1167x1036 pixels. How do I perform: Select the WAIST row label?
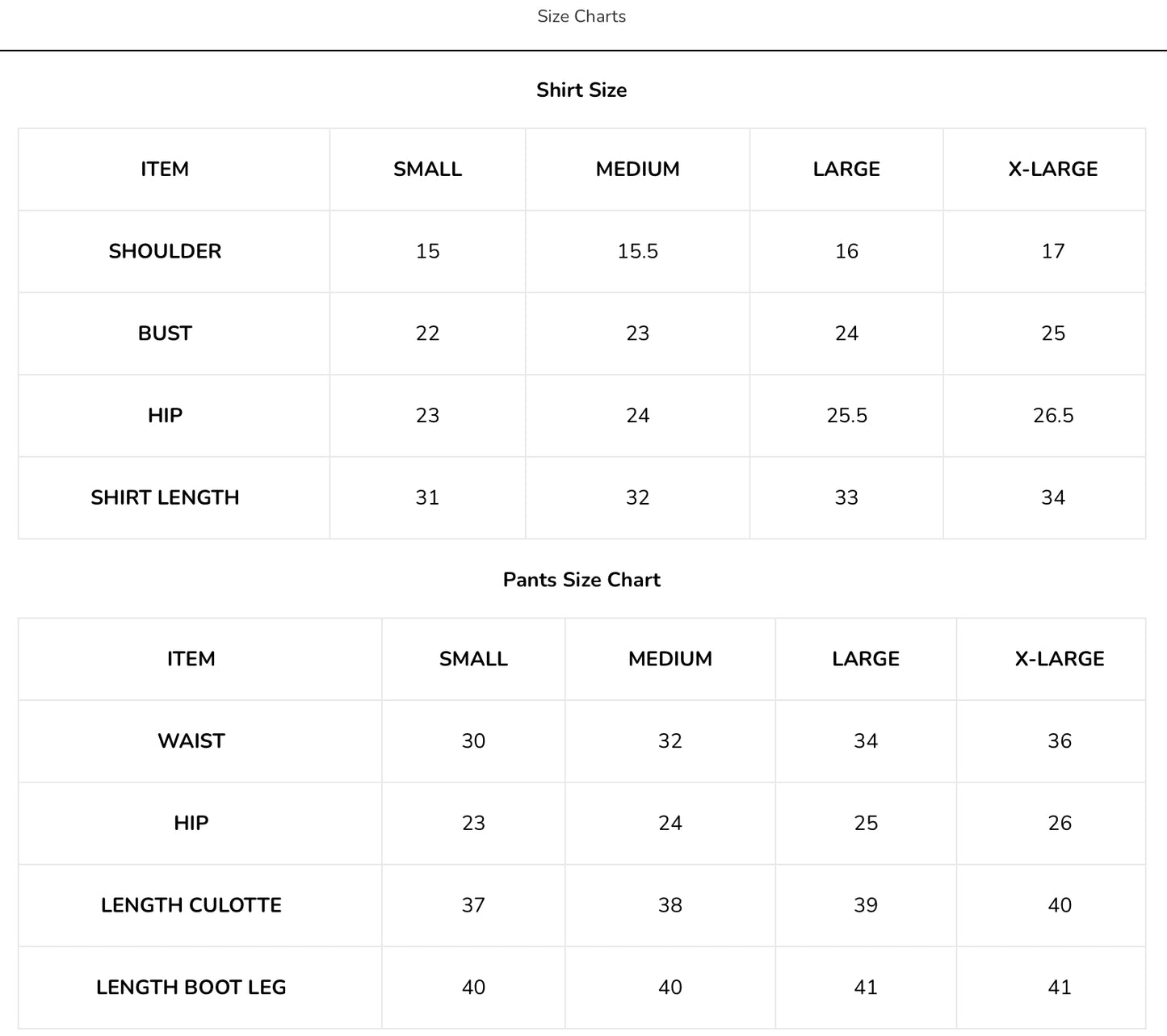pyautogui.click(x=191, y=740)
